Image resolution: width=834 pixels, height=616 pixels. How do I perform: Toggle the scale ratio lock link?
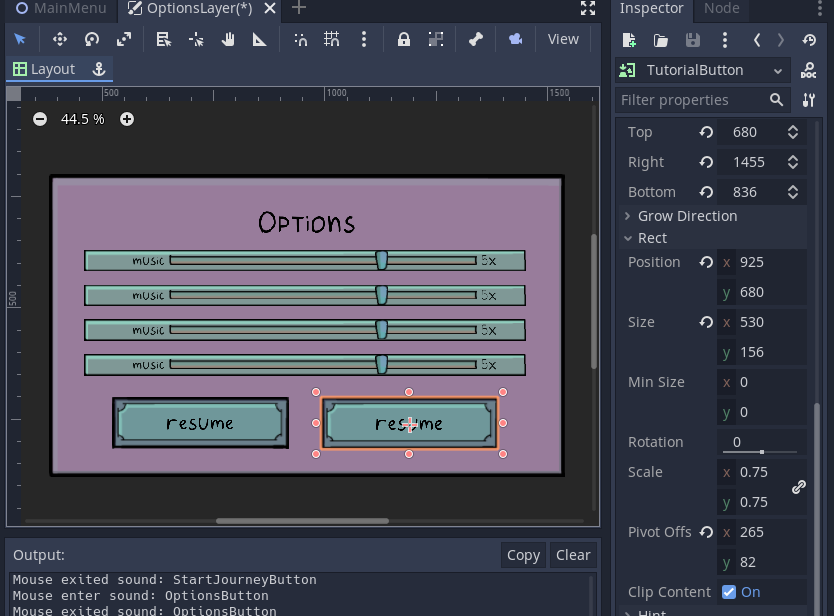(x=799, y=487)
